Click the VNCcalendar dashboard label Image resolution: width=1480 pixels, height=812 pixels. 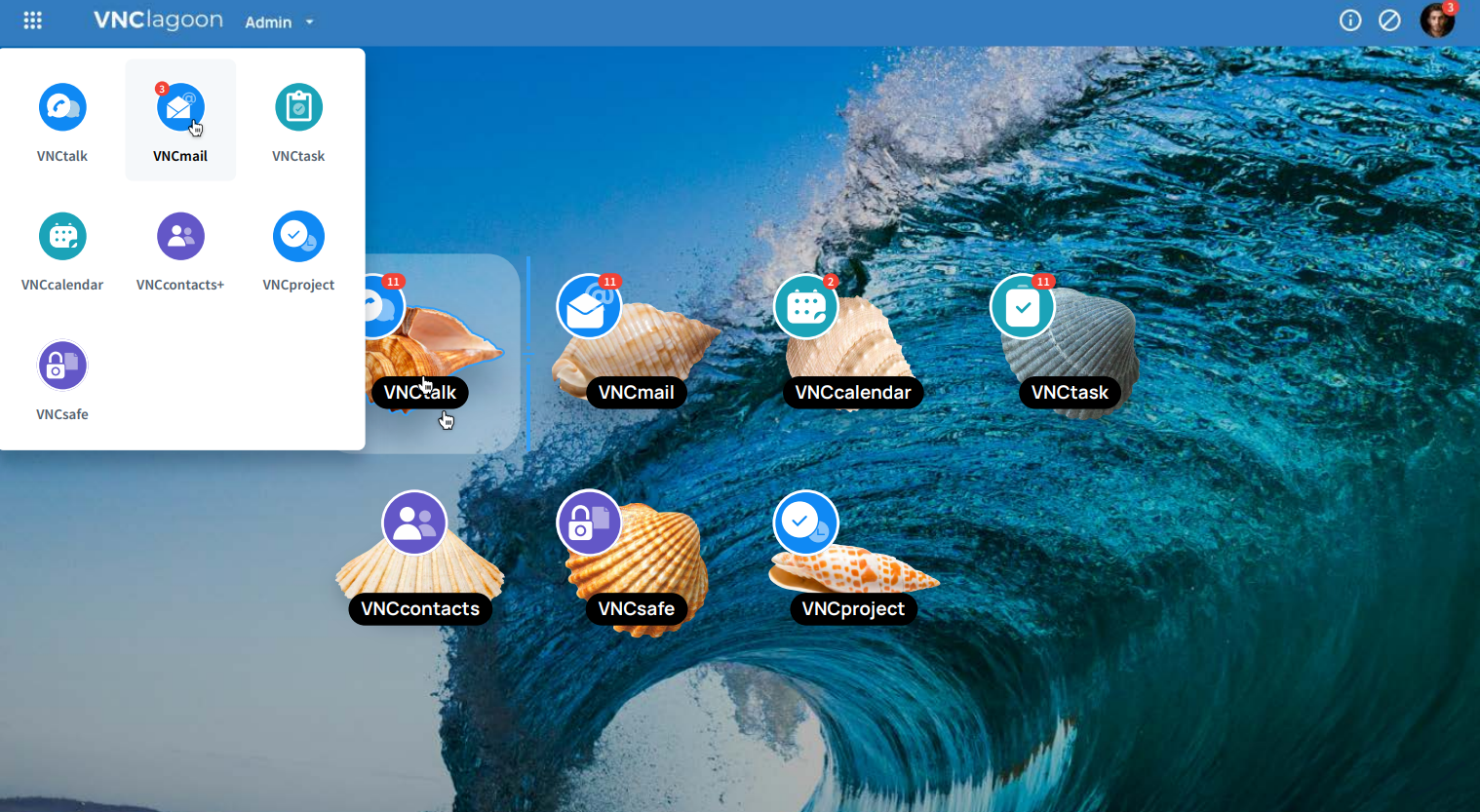[x=853, y=393]
